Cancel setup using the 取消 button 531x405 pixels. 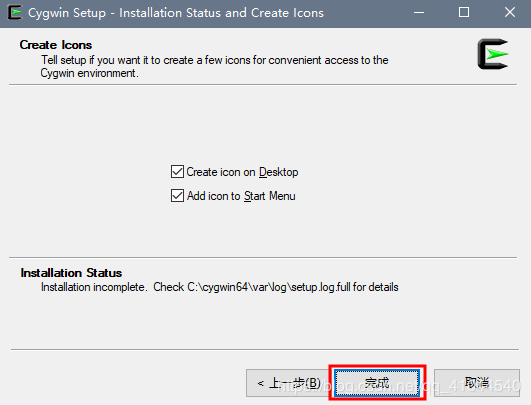[x=476, y=383]
